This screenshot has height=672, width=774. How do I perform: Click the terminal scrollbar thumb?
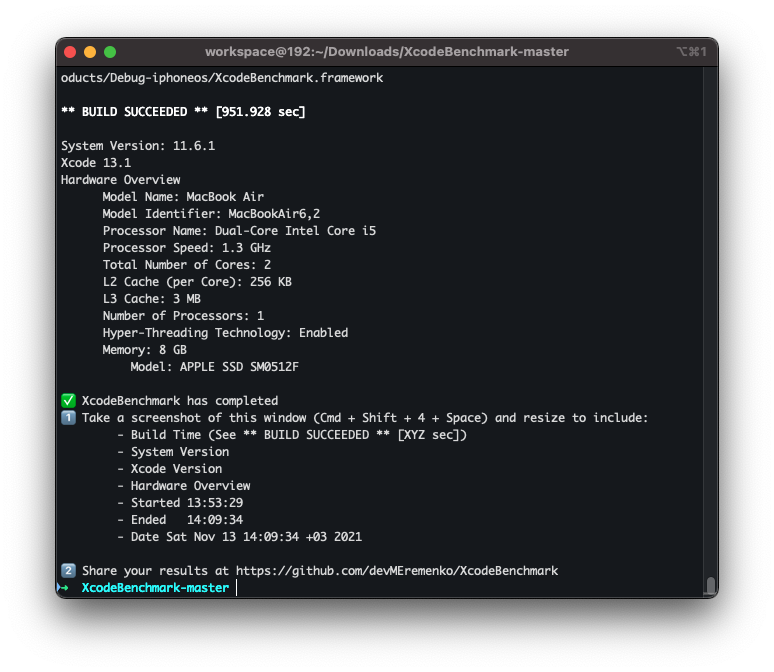click(x=710, y=586)
